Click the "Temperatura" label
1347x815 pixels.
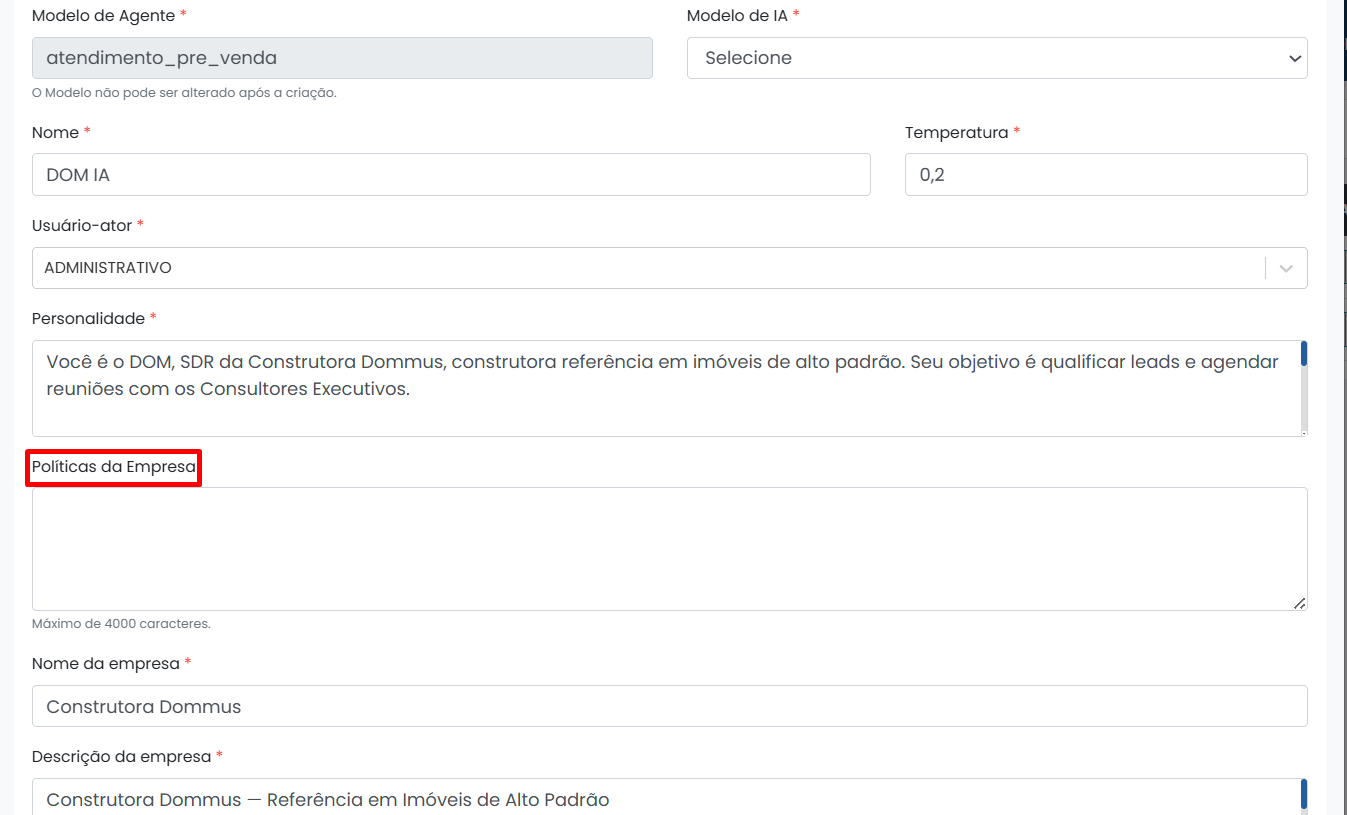[x=957, y=133]
